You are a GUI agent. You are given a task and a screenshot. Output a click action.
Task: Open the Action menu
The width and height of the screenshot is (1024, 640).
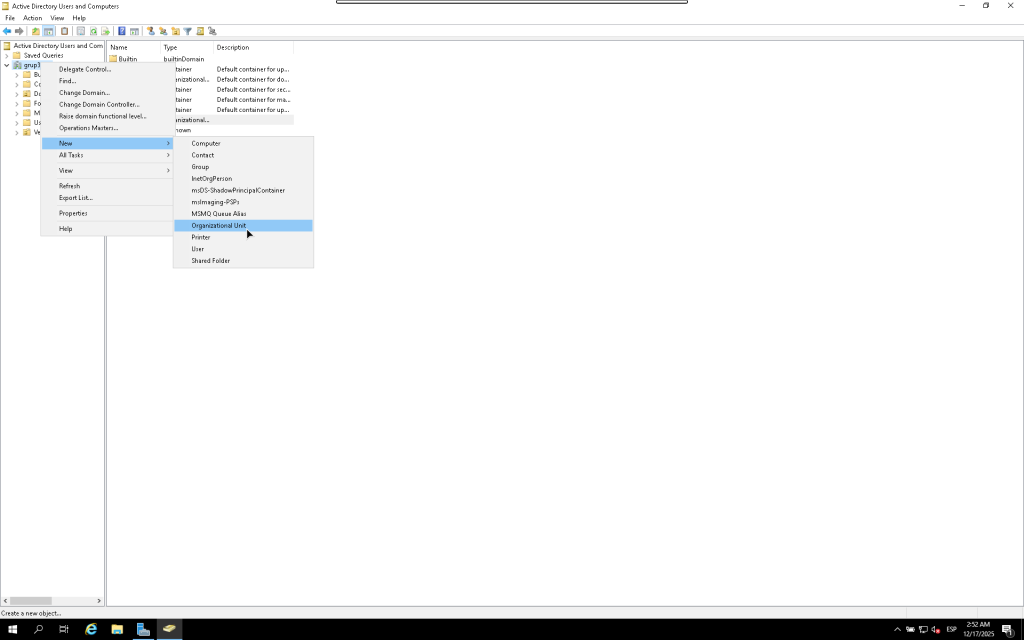point(32,18)
